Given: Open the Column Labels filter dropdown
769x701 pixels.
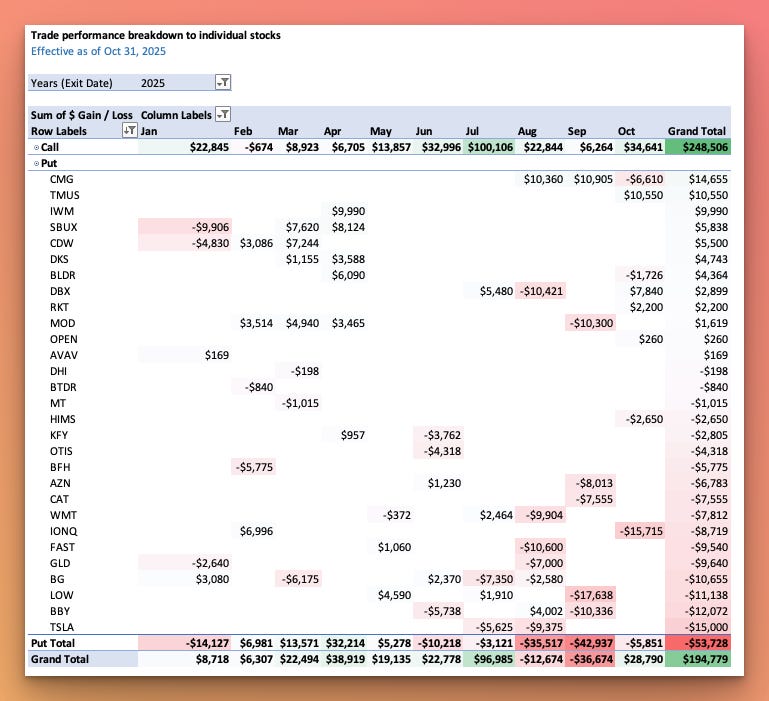Looking at the screenshot, I should click(223, 115).
